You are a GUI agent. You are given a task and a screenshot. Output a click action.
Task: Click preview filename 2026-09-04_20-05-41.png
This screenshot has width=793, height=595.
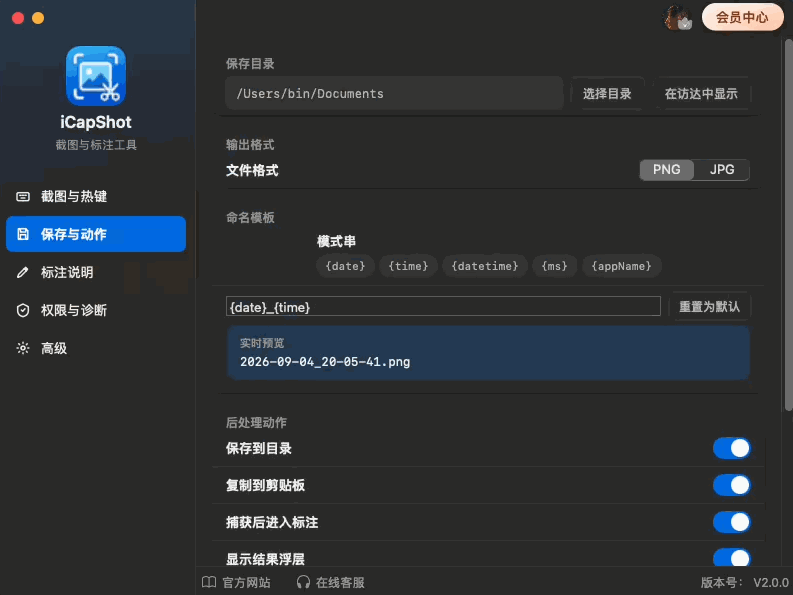click(x=325, y=362)
